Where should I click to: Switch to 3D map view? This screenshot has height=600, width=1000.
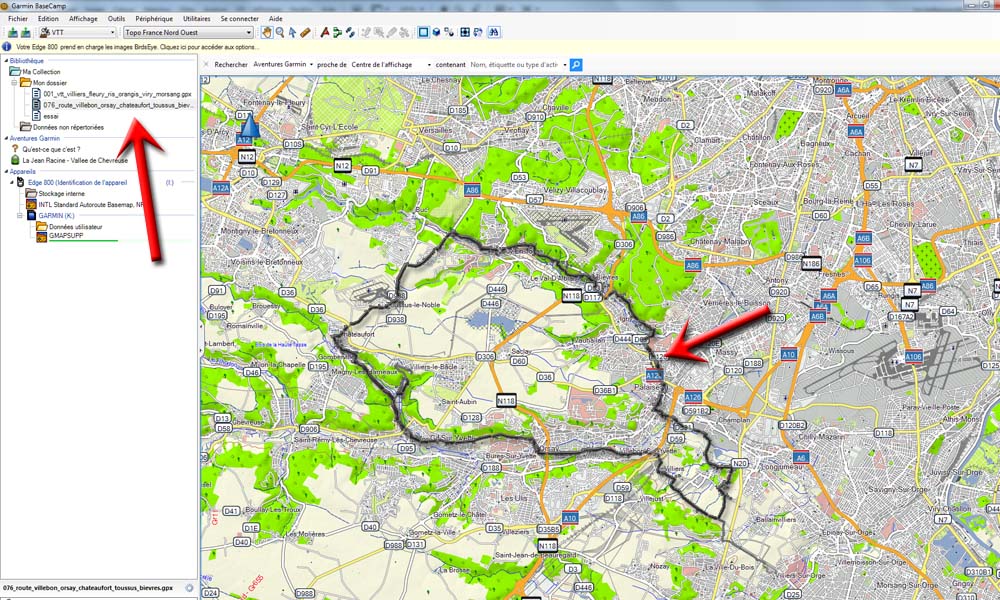tap(436, 33)
